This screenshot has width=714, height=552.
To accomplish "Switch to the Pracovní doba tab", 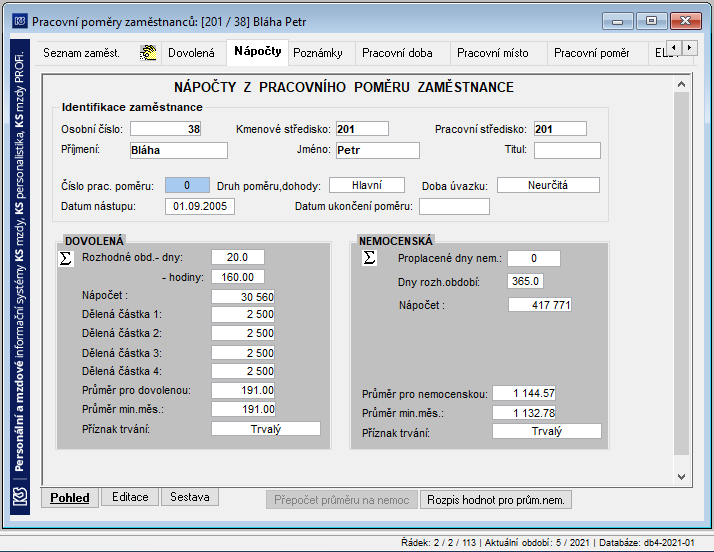I will click(397, 53).
